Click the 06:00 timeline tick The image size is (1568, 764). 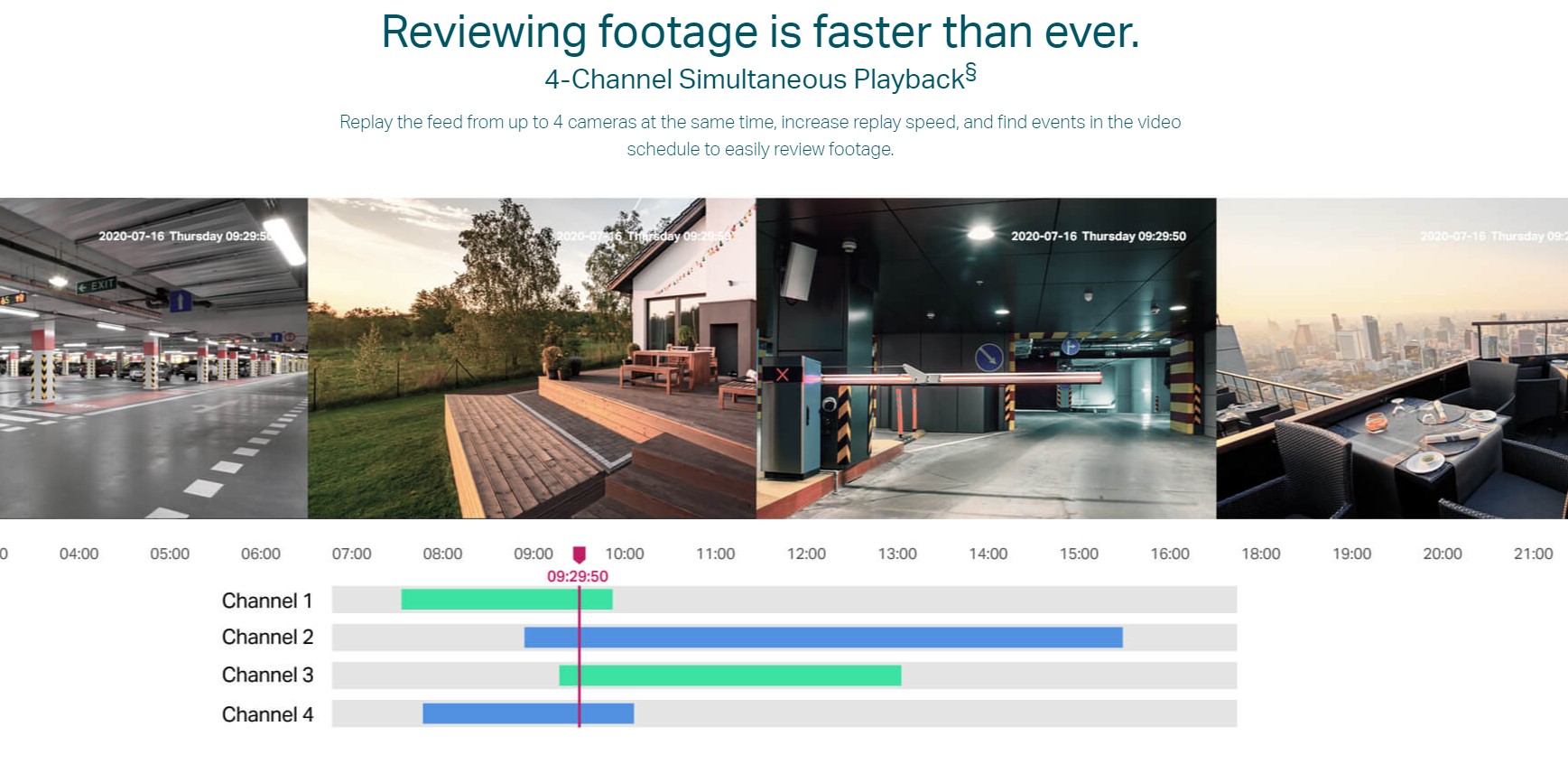click(x=261, y=554)
